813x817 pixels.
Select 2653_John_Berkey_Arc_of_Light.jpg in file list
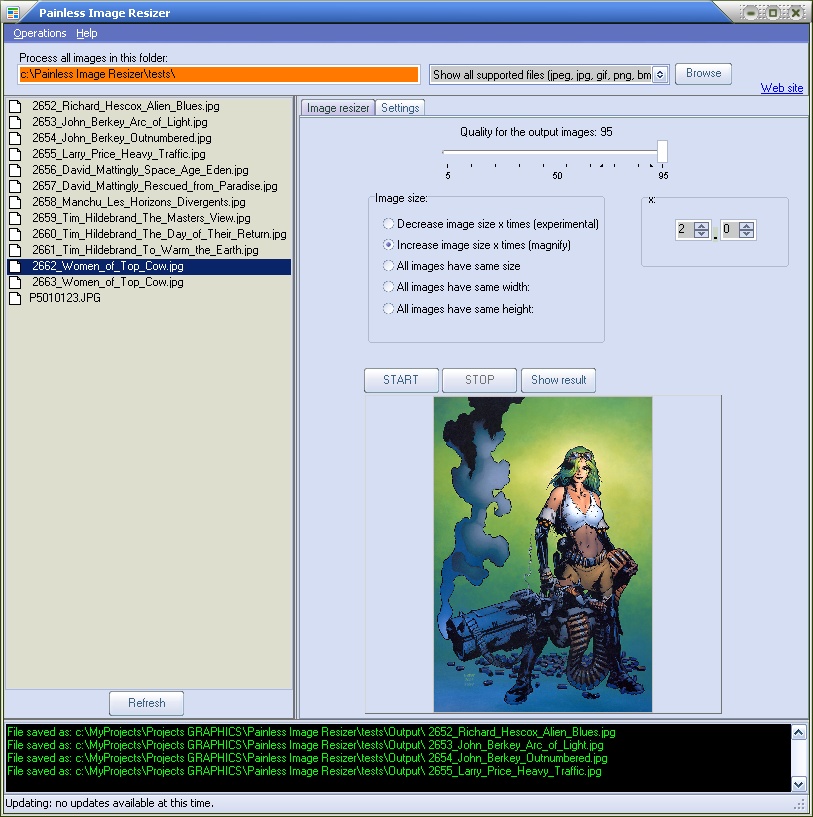pyautogui.click(x=120, y=122)
